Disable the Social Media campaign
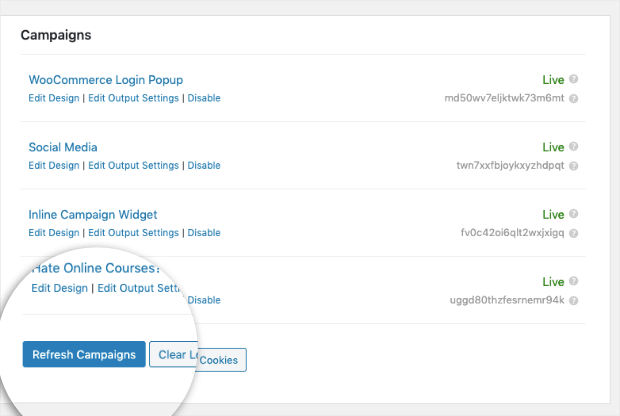The width and height of the screenshot is (620, 416). coord(204,165)
